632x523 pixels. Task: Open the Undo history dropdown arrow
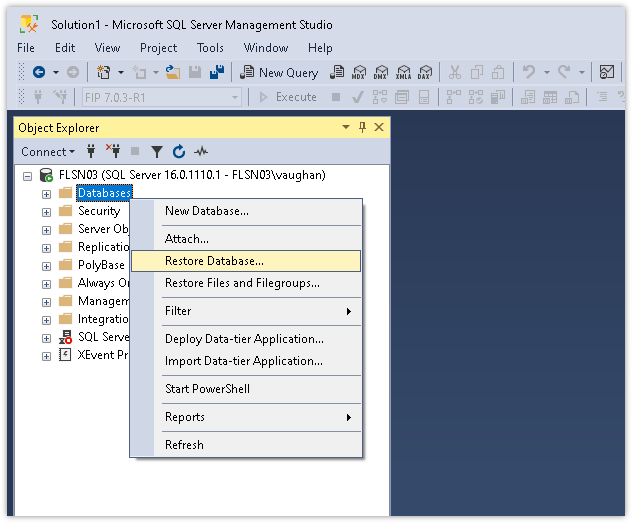click(x=547, y=73)
